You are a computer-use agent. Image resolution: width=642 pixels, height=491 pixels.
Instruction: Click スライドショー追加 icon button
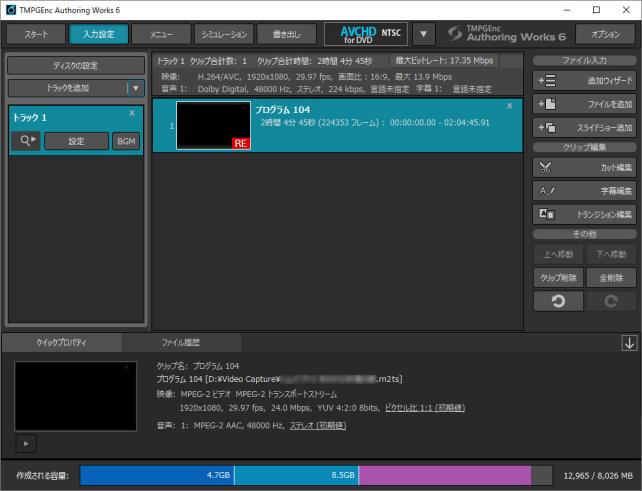(x=584, y=128)
